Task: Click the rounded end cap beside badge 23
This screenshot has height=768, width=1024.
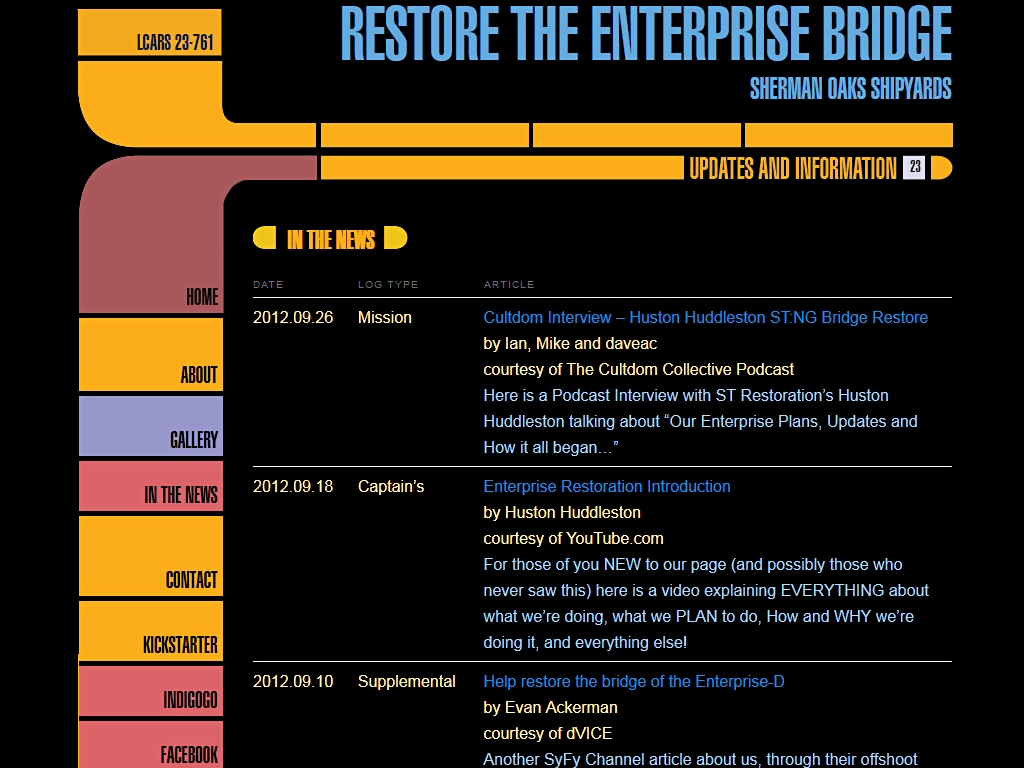Action: 941,168
